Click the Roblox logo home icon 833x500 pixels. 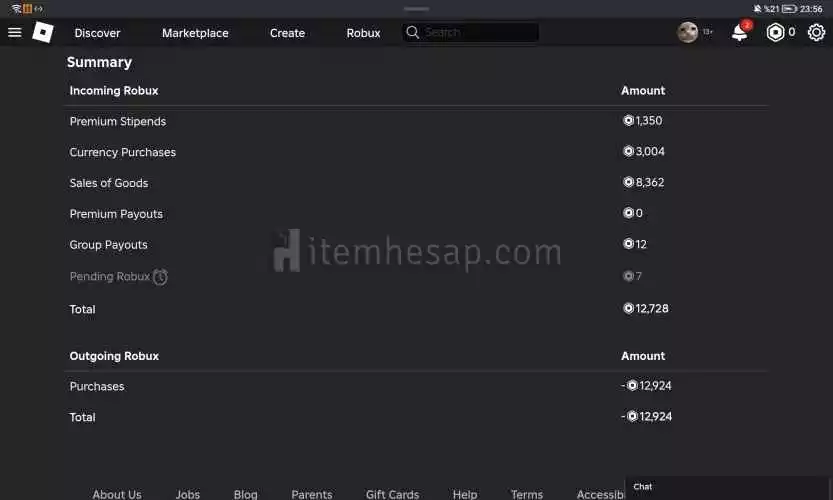[42, 32]
